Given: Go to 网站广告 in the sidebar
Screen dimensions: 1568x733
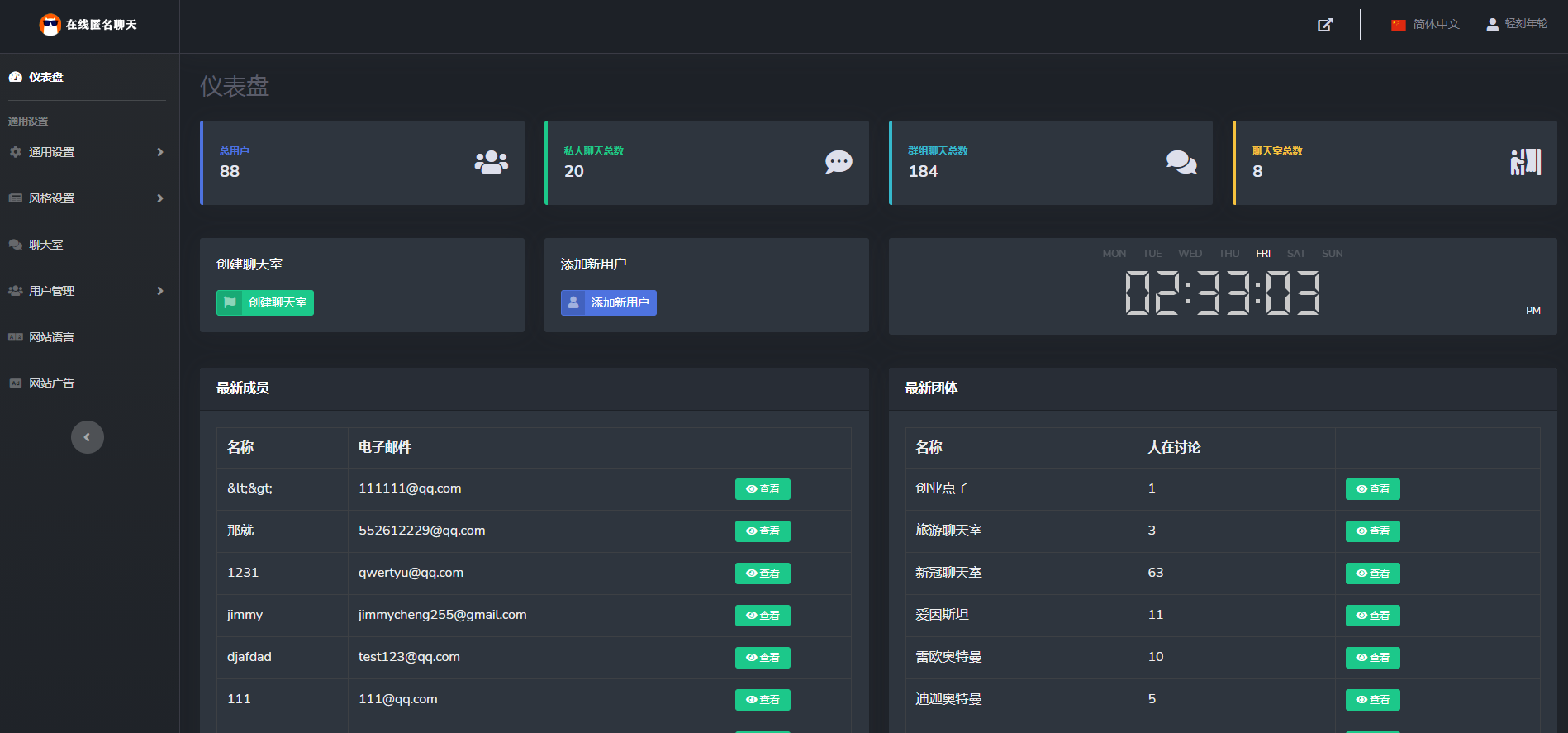Looking at the screenshot, I should (51, 383).
